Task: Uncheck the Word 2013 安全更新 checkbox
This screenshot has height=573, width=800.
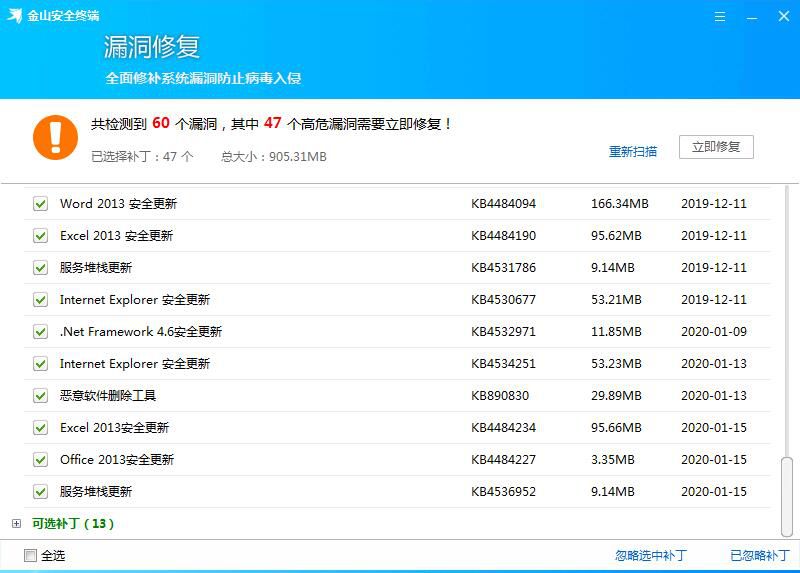Action: 40,204
